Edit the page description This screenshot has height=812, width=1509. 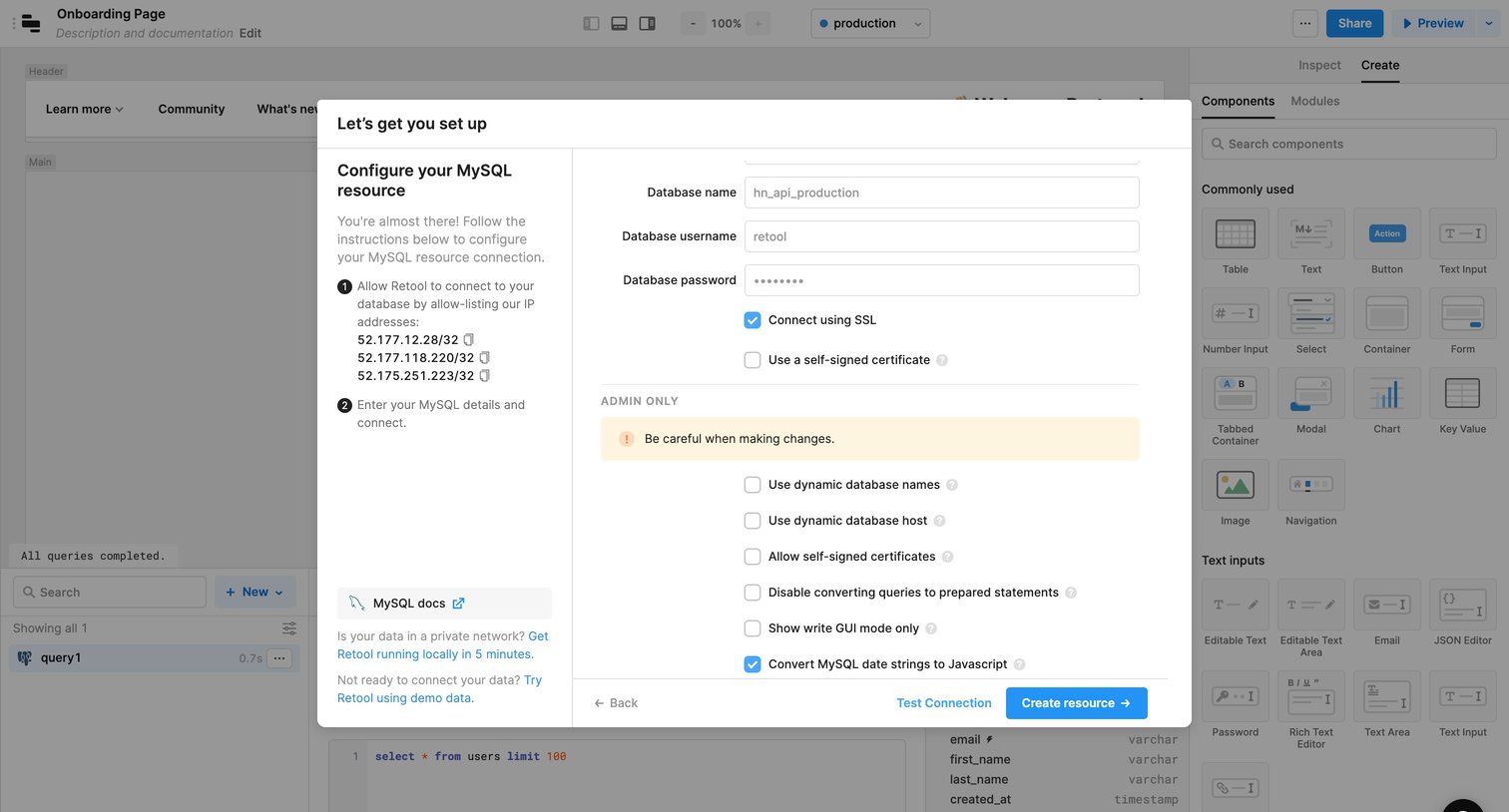[251, 33]
